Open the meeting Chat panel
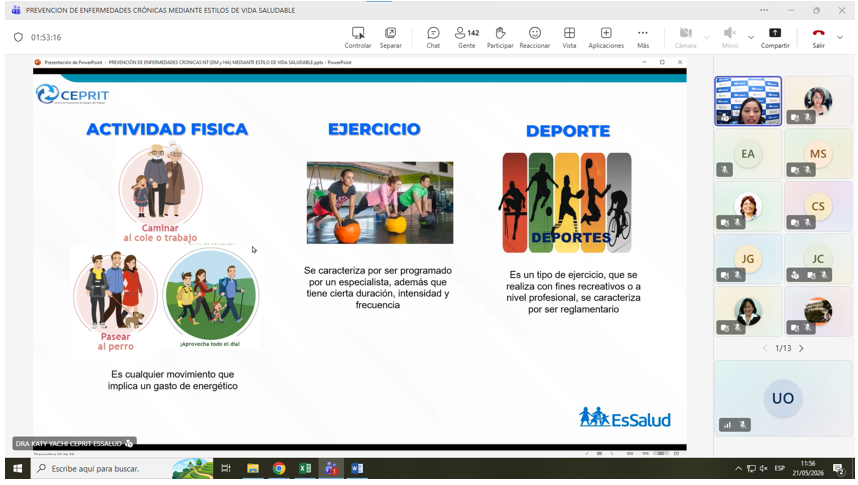Image resolution: width=858 pixels, height=485 pixels. [433, 37]
